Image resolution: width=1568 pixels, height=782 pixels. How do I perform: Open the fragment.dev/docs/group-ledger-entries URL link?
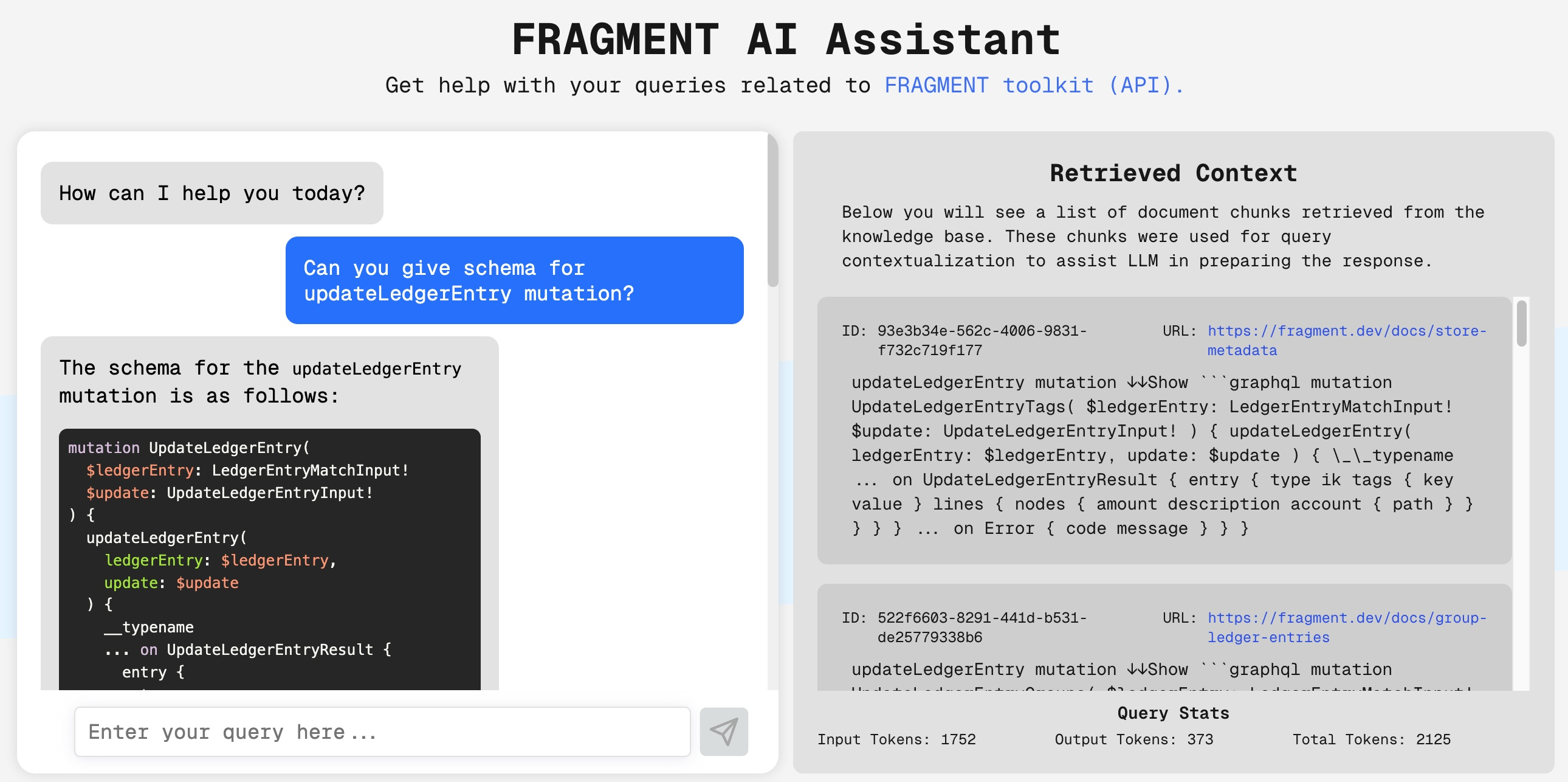(x=1346, y=628)
